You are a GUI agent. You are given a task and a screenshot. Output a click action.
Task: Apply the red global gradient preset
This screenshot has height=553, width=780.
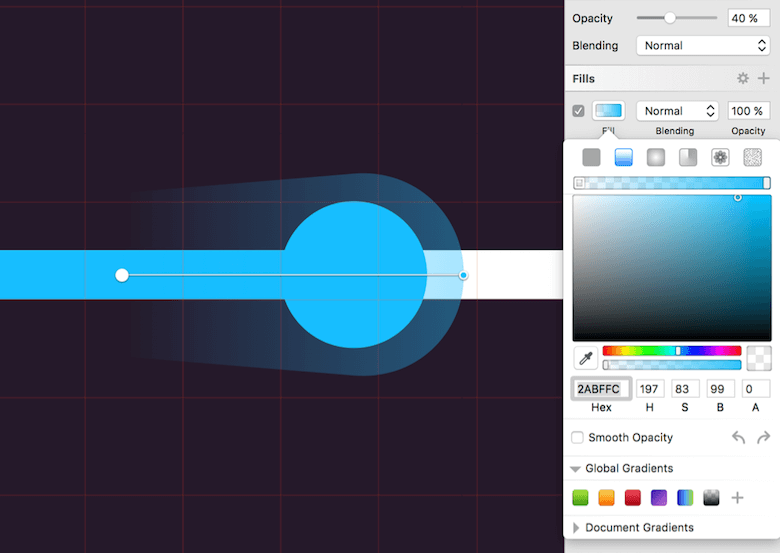(633, 498)
